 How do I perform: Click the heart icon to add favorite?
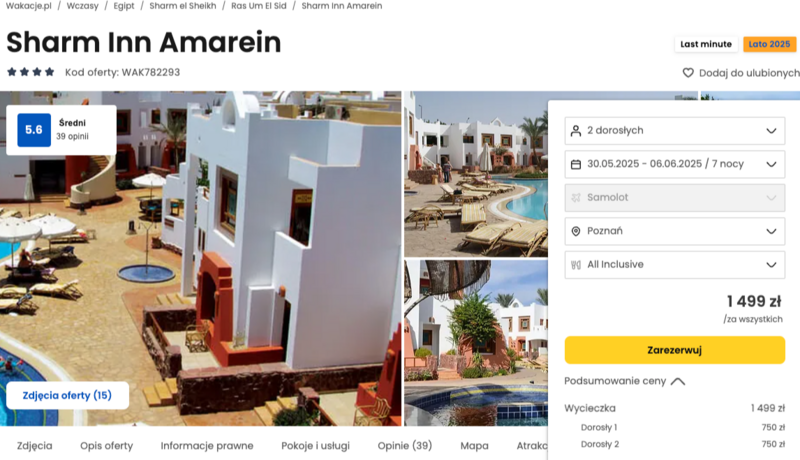[688, 73]
